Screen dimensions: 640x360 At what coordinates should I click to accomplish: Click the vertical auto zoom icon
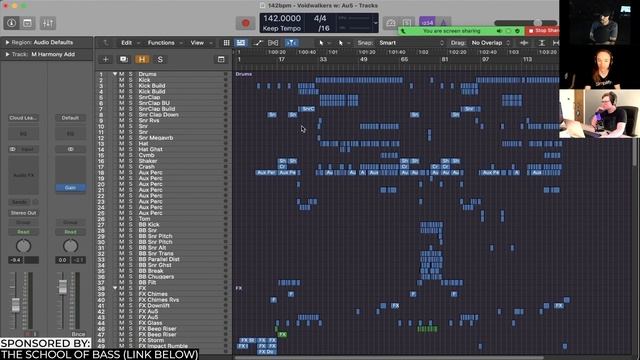[542, 43]
